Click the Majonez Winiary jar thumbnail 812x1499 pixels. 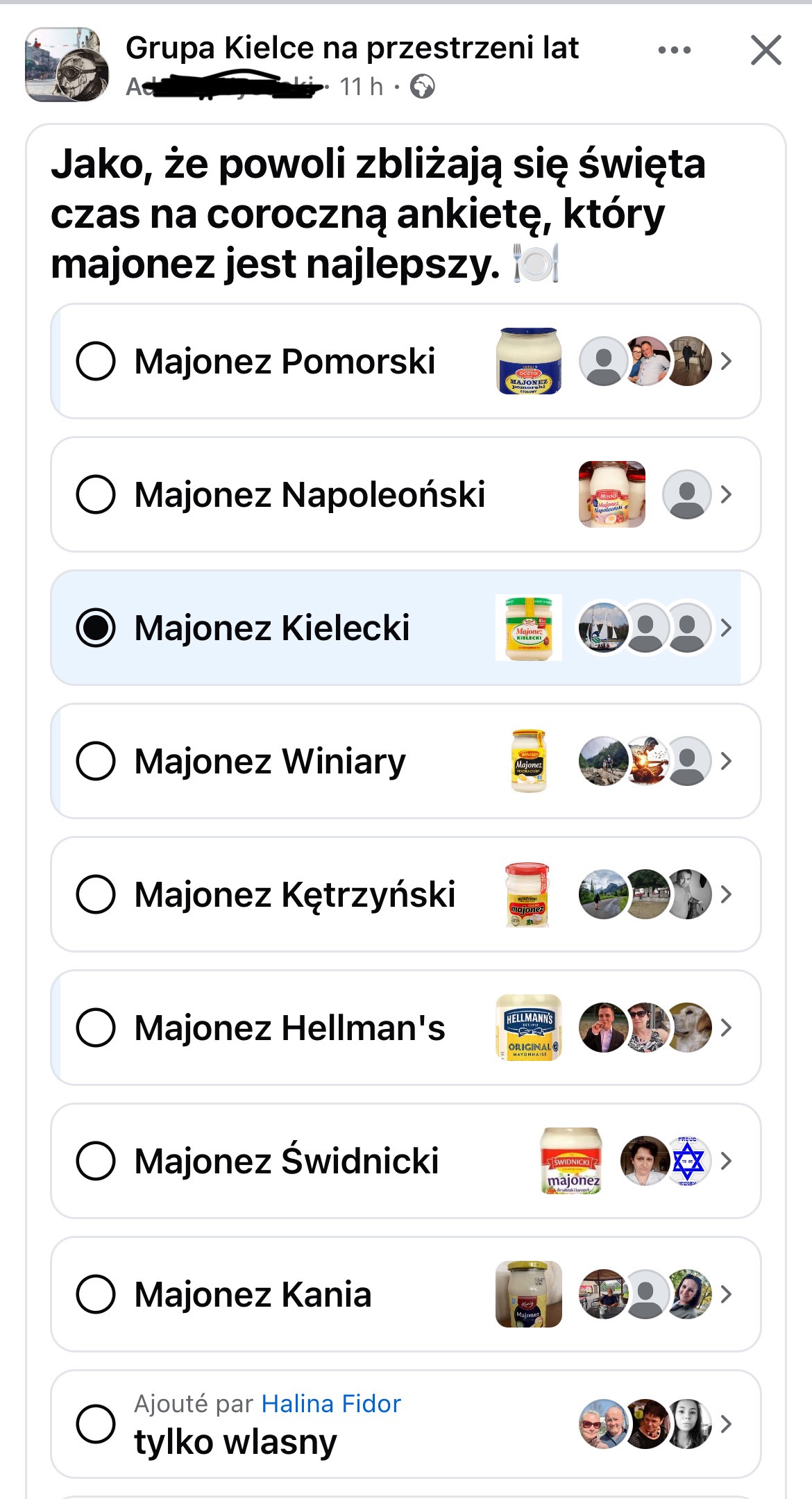(x=529, y=761)
